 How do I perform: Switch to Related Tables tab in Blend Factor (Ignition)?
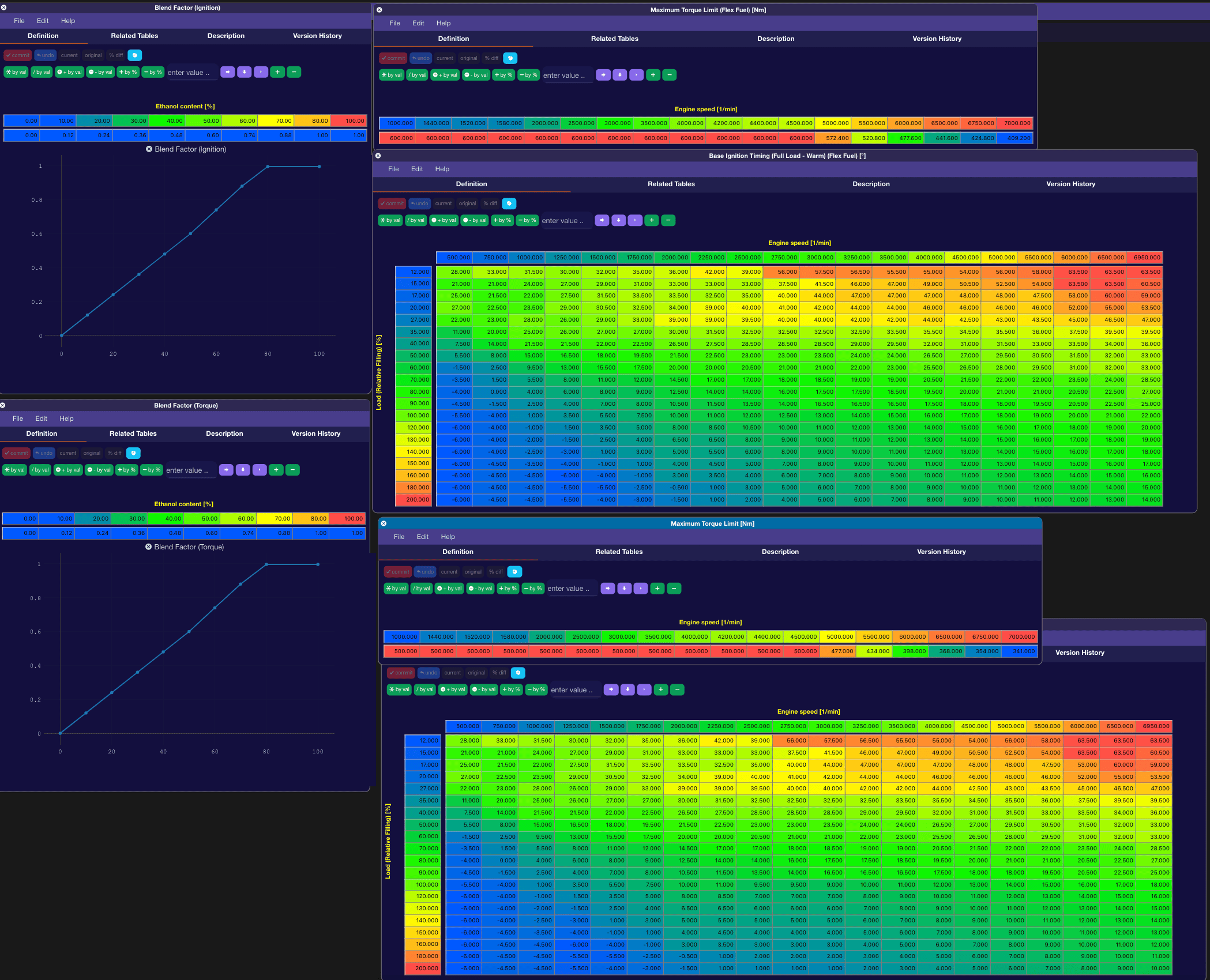click(134, 36)
